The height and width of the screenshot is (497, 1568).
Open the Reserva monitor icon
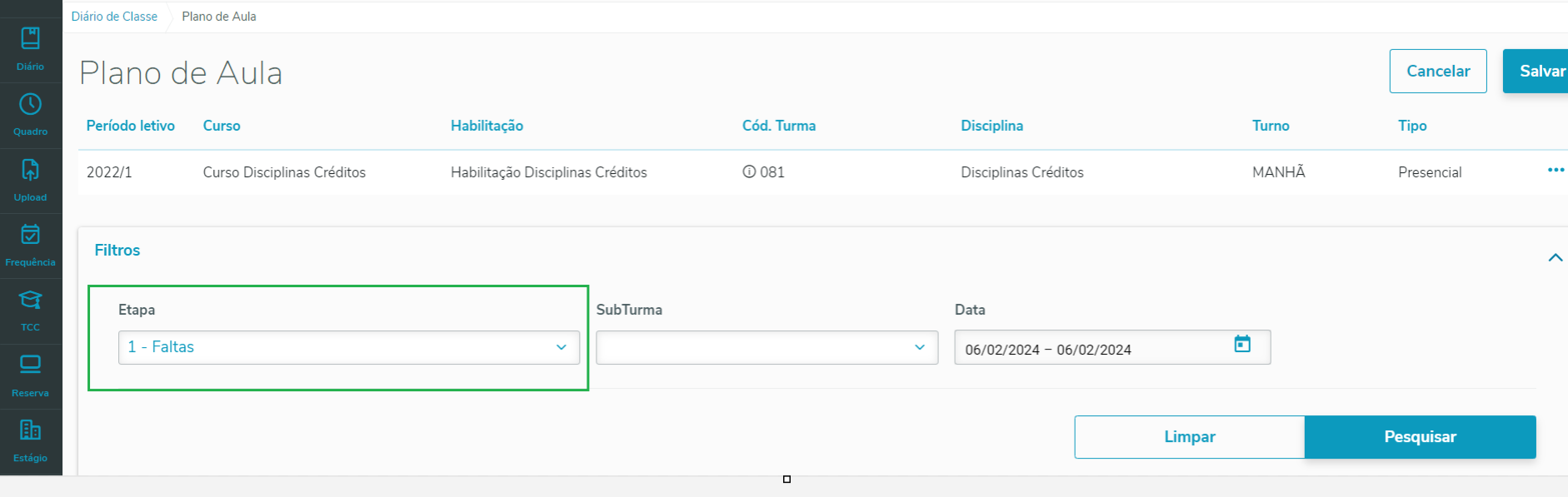[30, 365]
